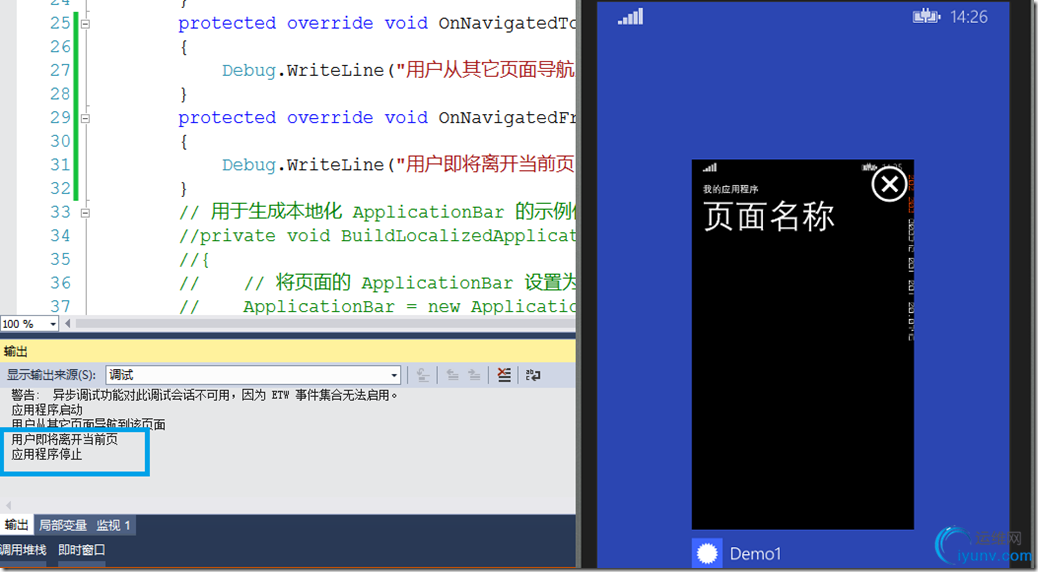Click the 将页面的 ApplicationBar comment line 36

click(377, 283)
